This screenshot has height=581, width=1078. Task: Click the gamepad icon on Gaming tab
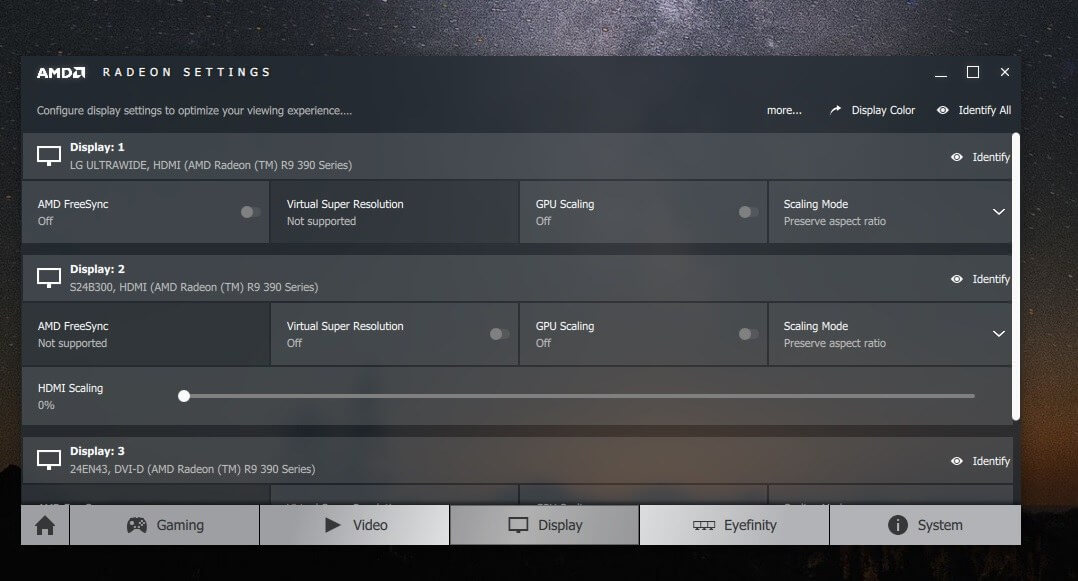click(x=136, y=525)
